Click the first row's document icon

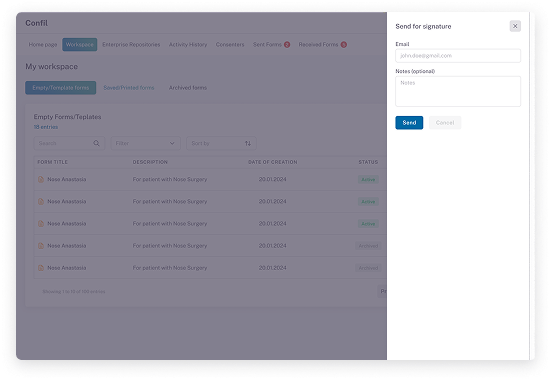(x=41, y=179)
